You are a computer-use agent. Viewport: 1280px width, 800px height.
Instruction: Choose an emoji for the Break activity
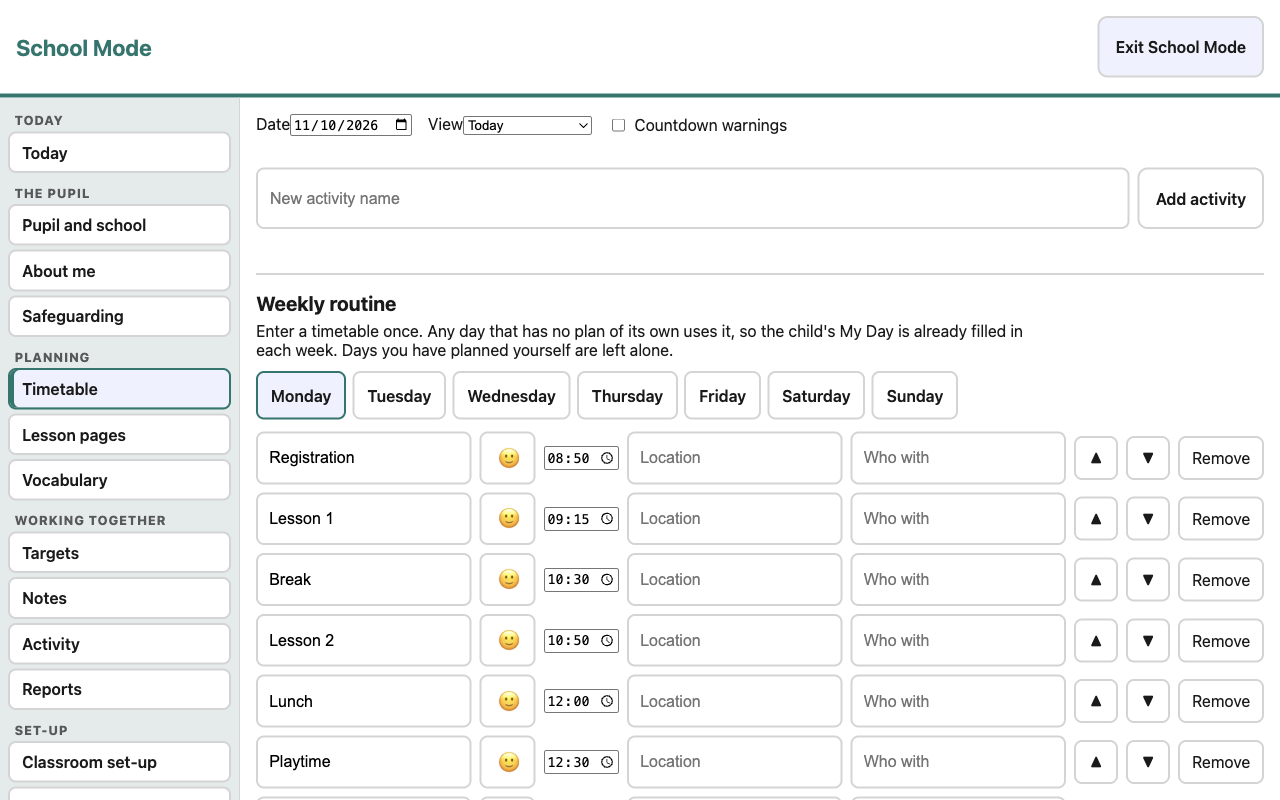(x=508, y=580)
